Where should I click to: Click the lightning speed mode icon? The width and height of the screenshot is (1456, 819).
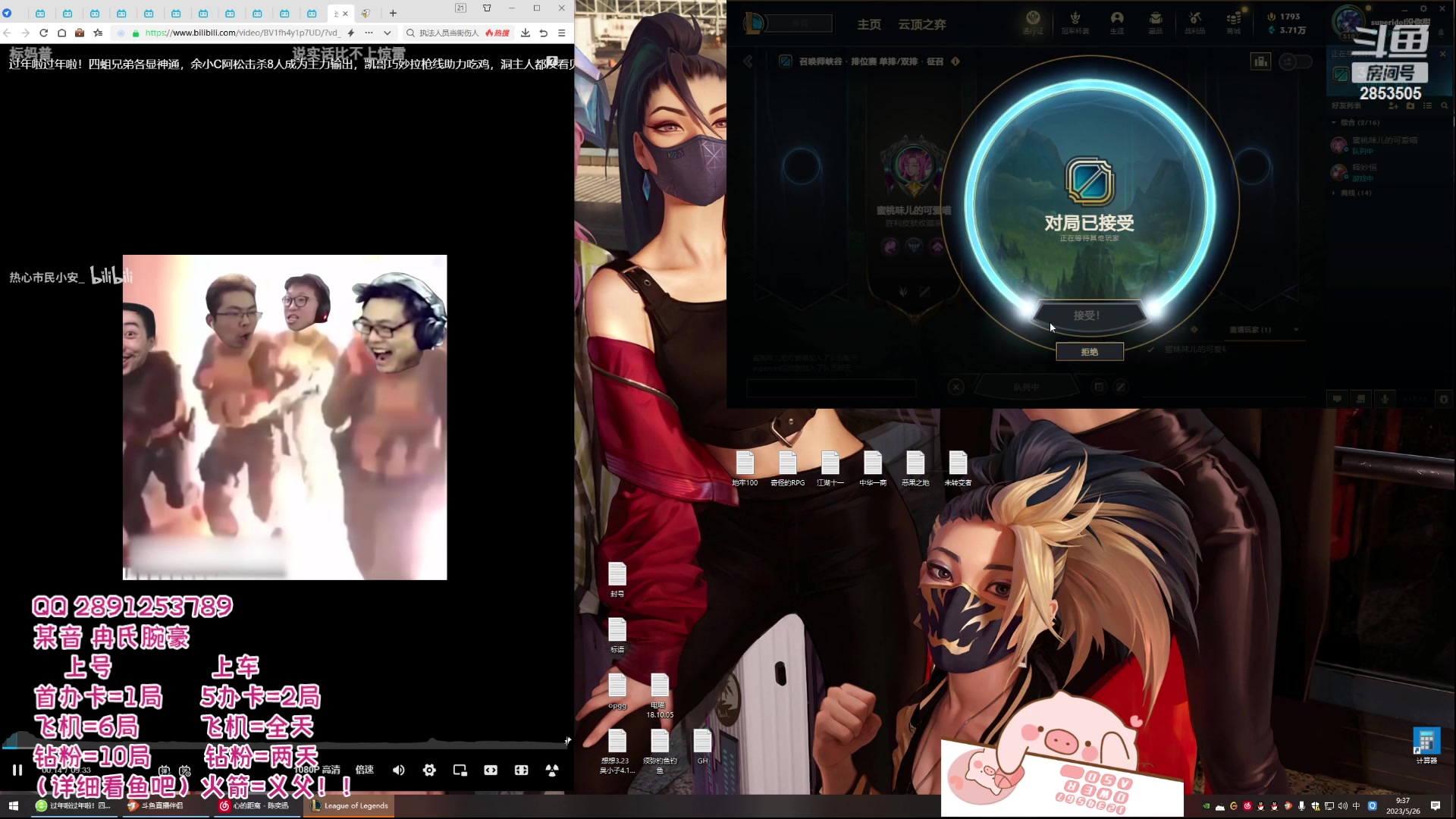pos(350,33)
